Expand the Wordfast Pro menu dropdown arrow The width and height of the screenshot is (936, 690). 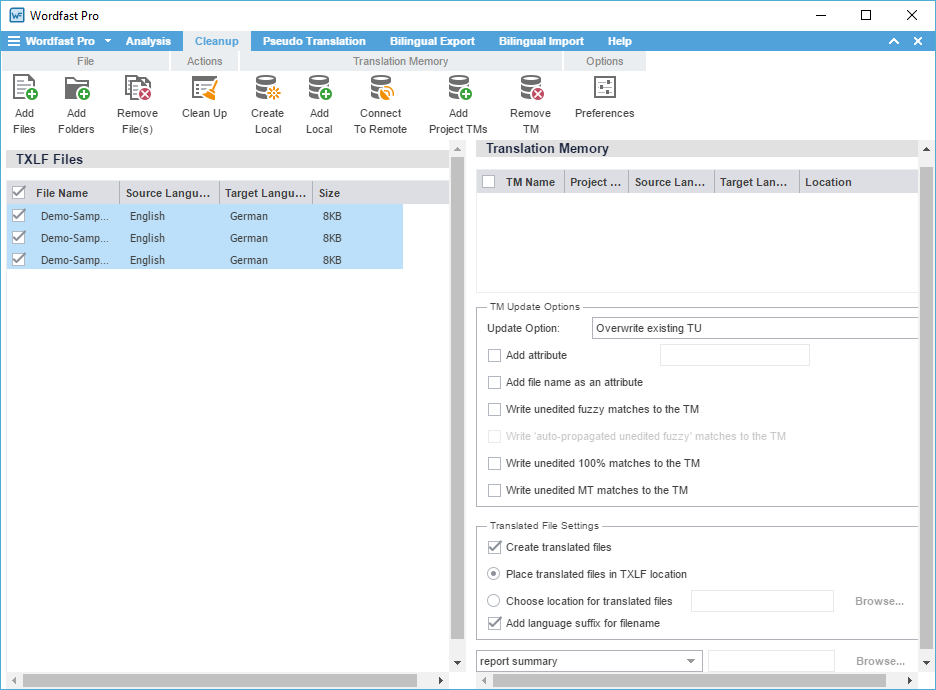click(108, 41)
